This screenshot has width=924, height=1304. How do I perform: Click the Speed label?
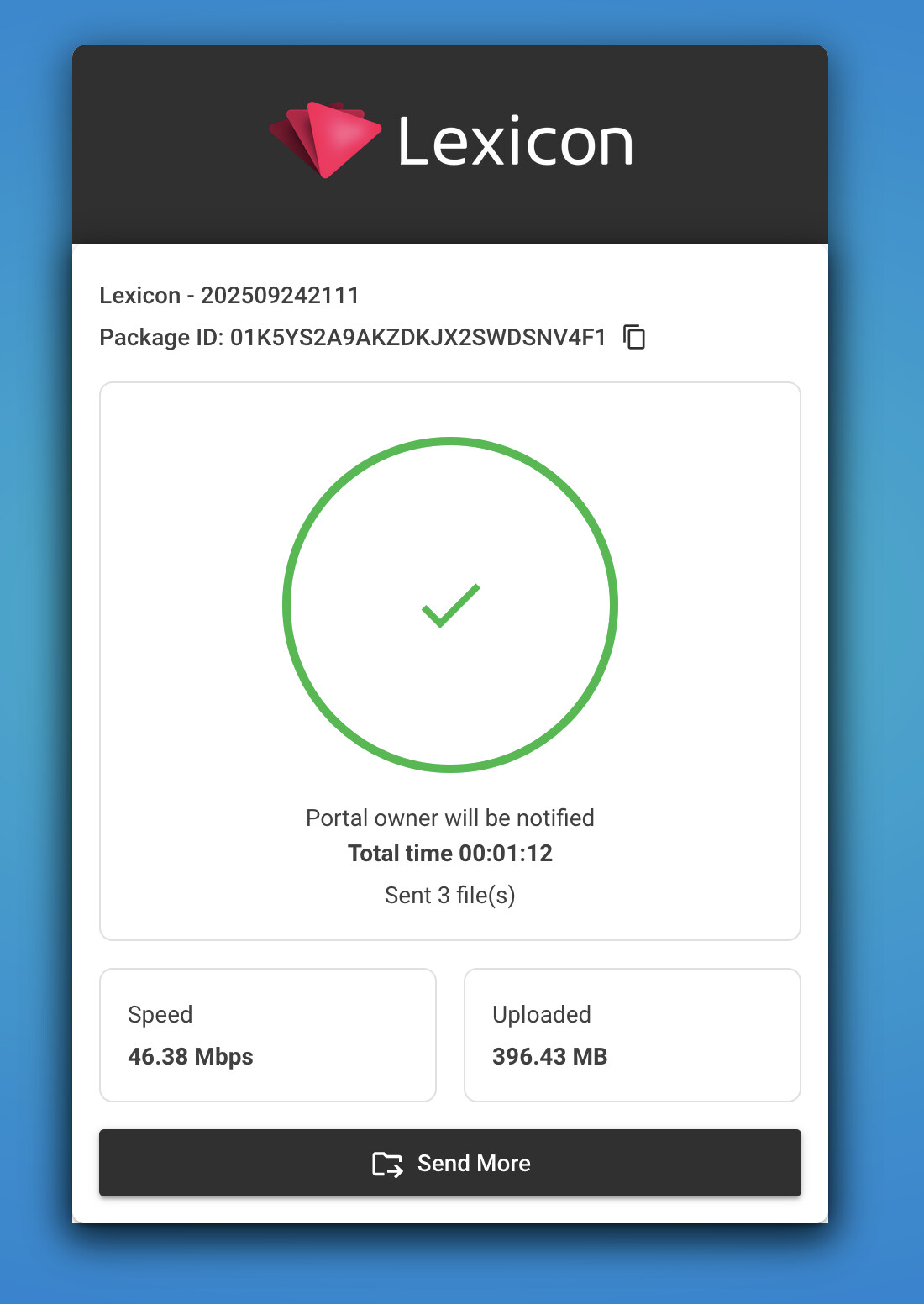pos(160,1015)
